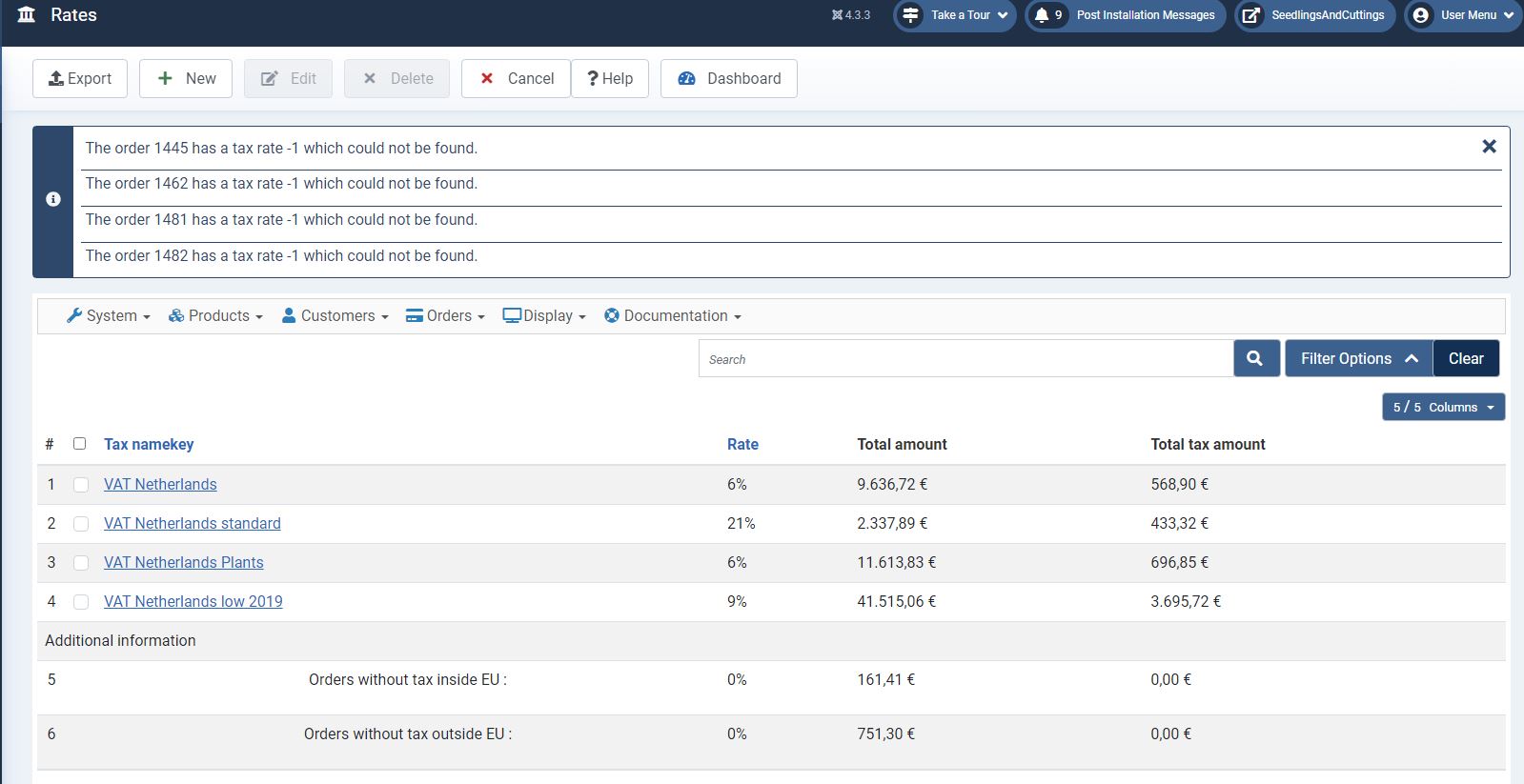This screenshot has width=1524, height=784.
Task: Expand the 5/5 Columns dropdown
Action: [x=1443, y=407]
